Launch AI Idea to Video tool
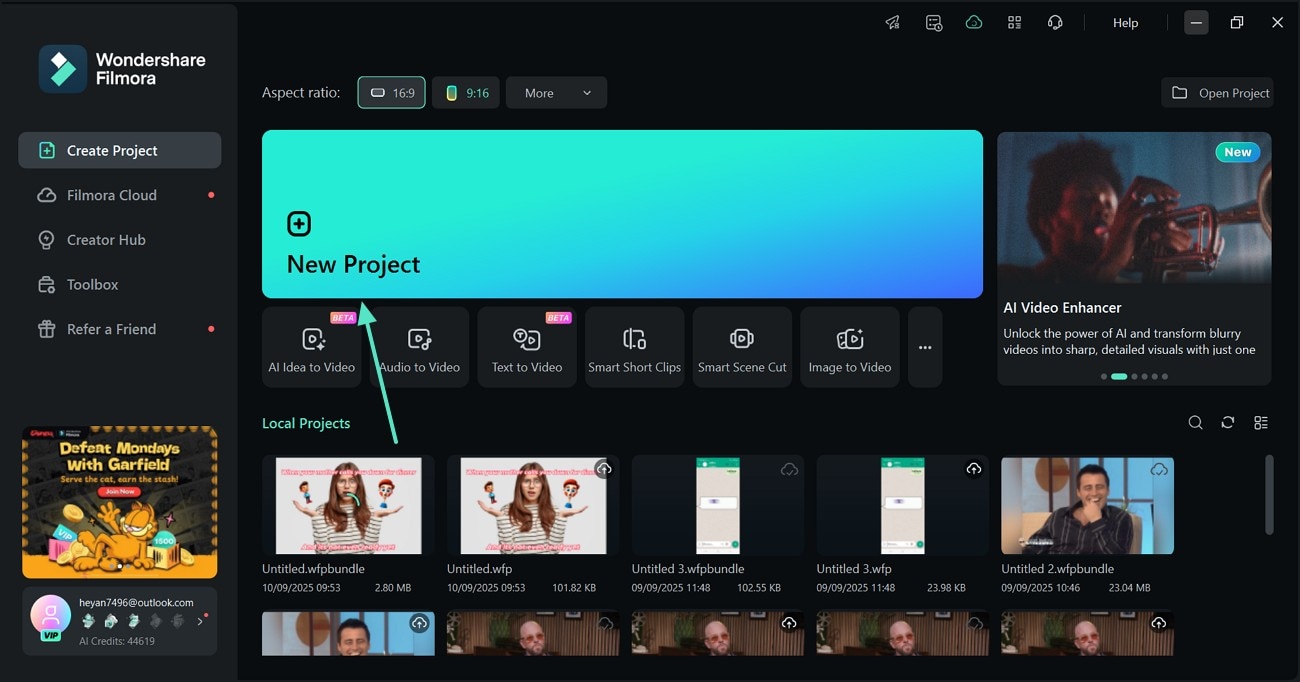This screenshot has height=682, width=1300. click(x=312, y=347)
